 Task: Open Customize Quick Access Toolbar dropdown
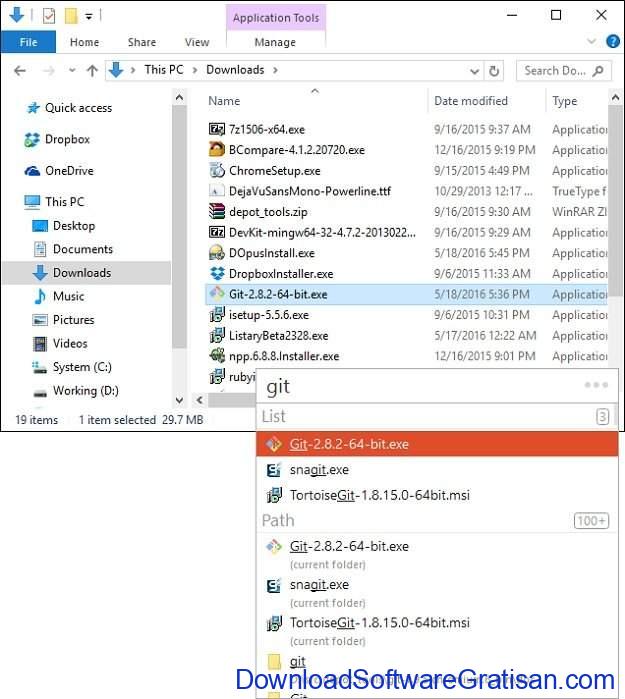coord(89,17)
